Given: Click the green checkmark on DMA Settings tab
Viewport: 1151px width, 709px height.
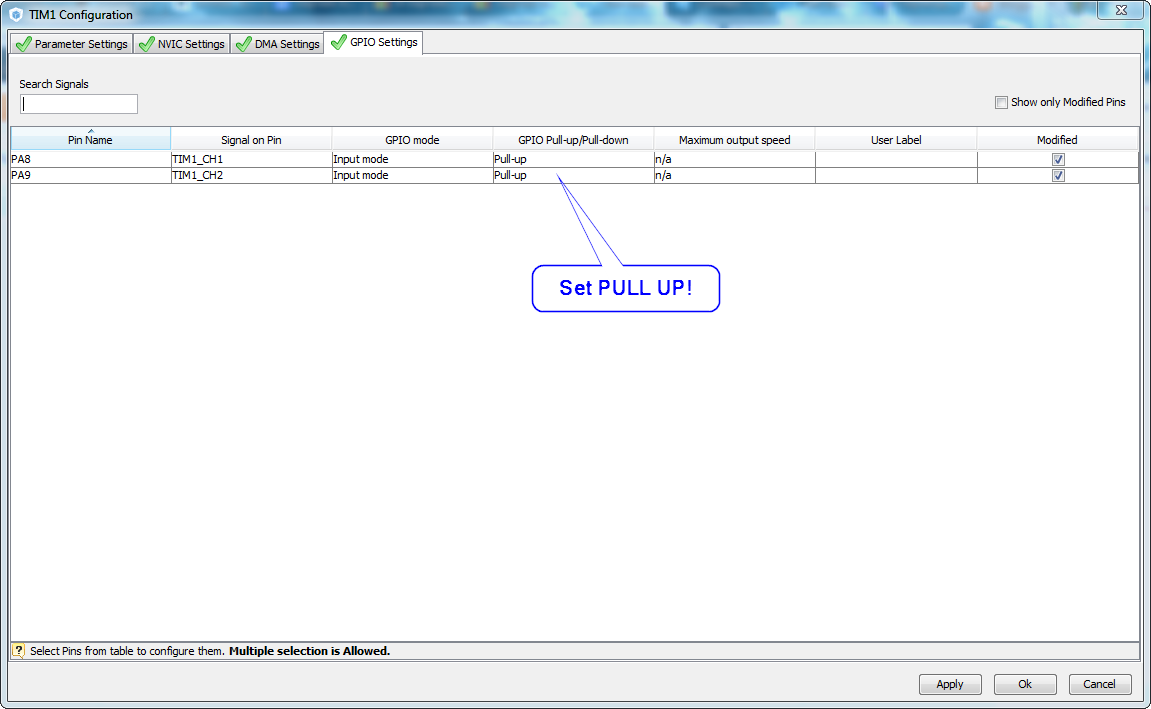Looking at the screenshot, I should coord(241,43).
